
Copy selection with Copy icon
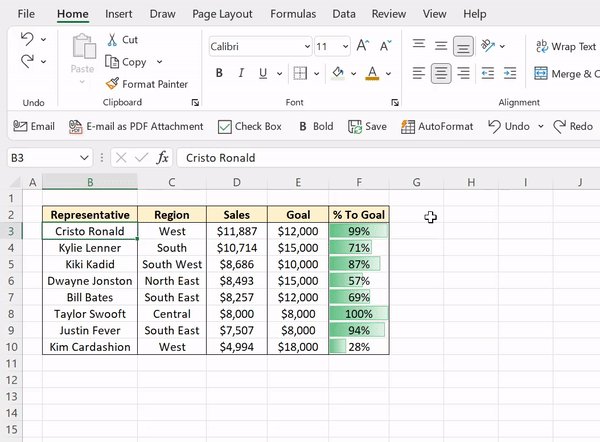point(112,62)
